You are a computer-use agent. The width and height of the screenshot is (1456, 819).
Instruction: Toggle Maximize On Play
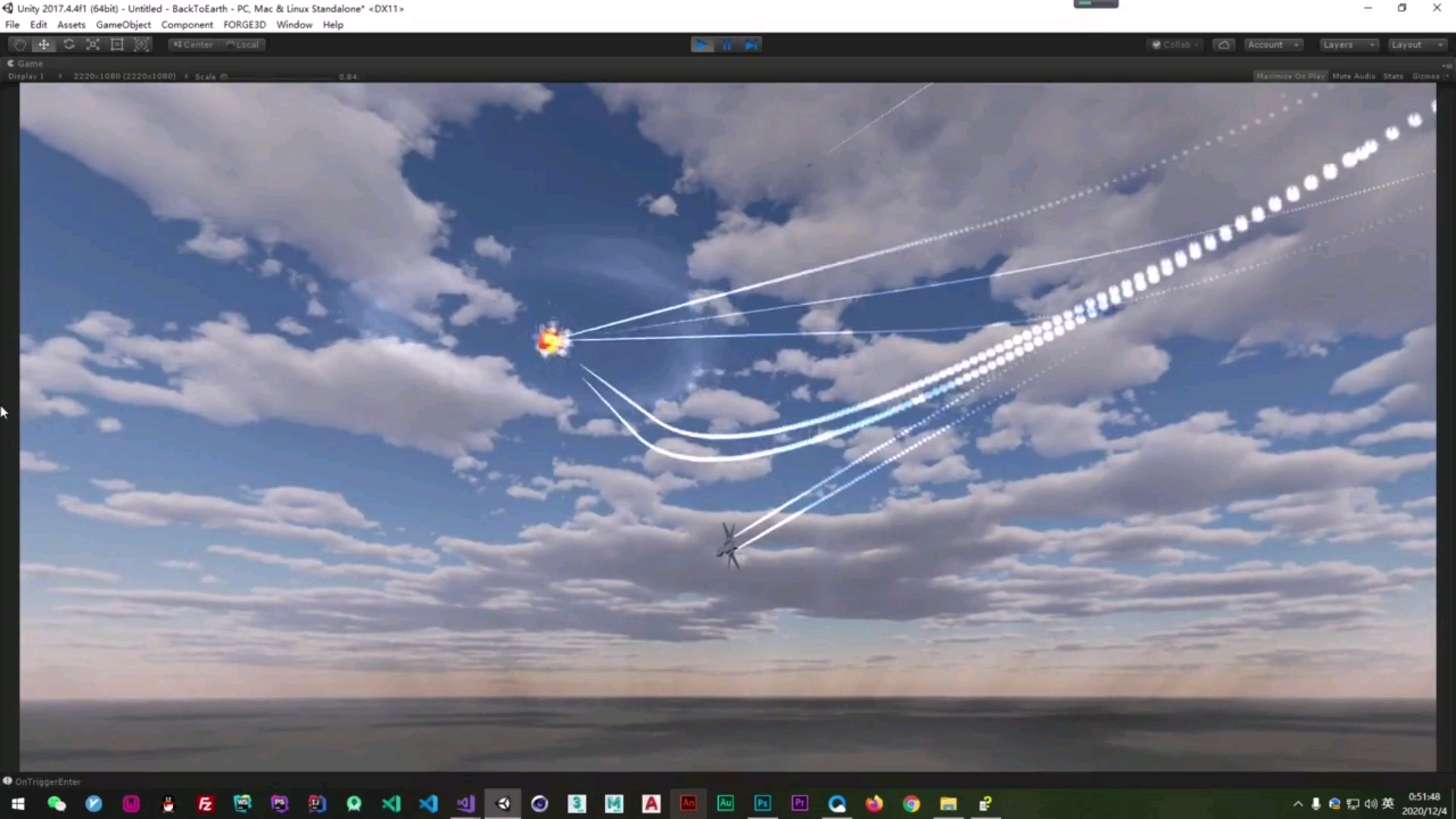click(1291, 76)
